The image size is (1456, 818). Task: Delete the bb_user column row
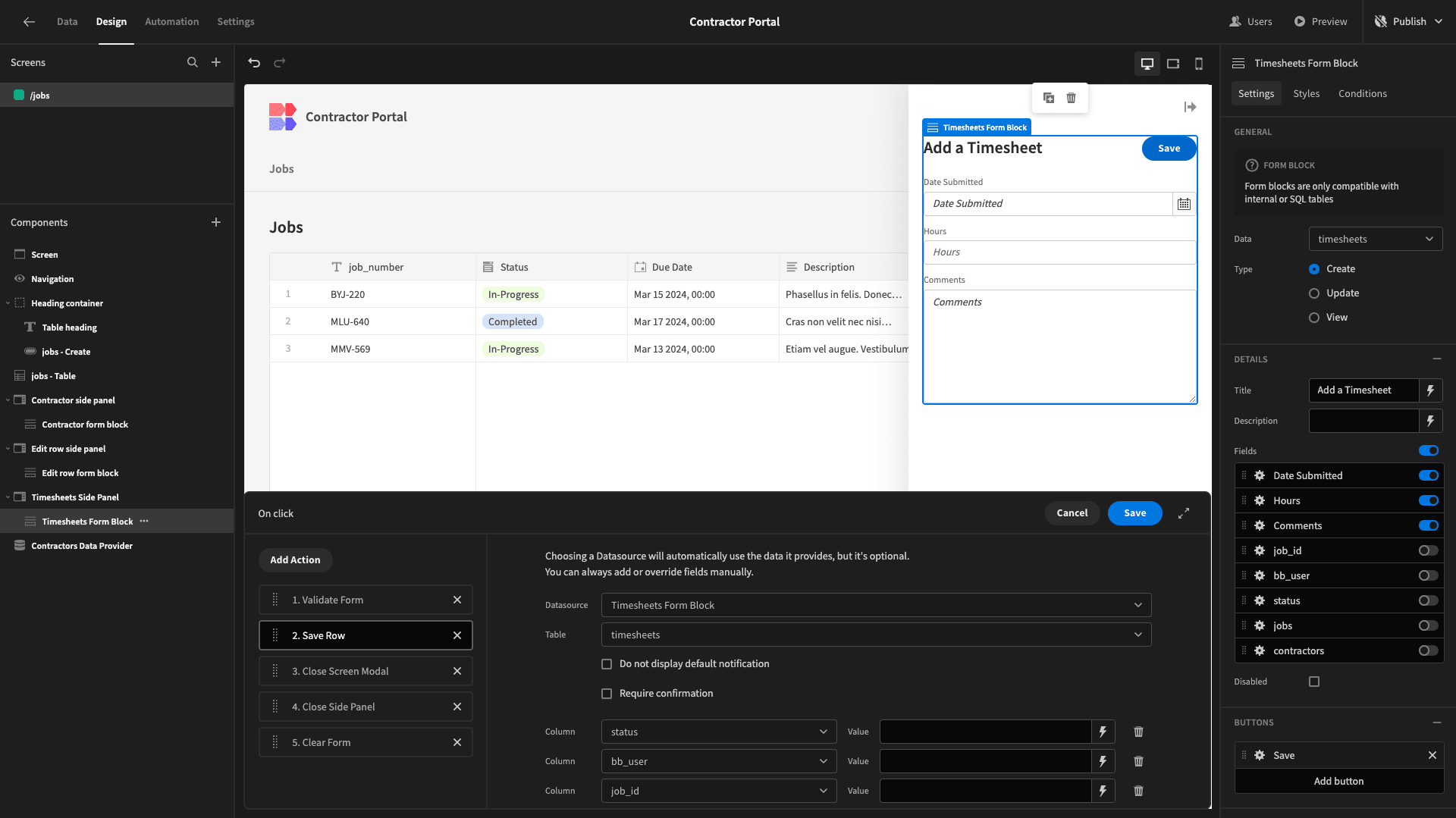click(1138, 761)
